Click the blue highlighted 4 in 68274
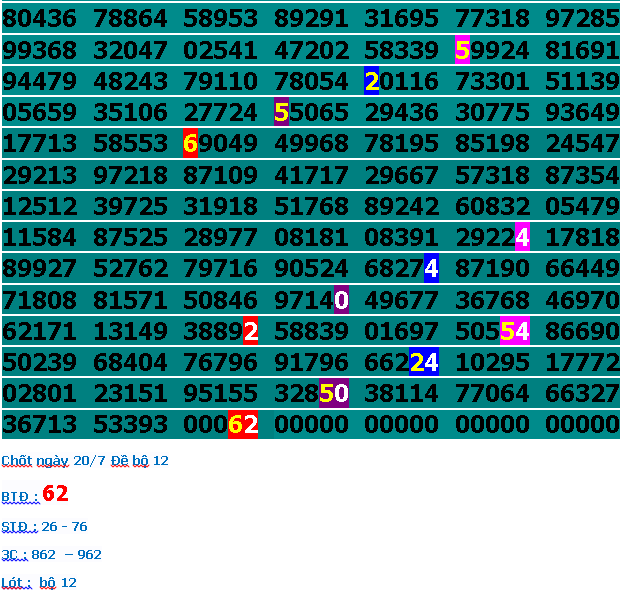Screen dimensions: 623x595 coord(431,268)
